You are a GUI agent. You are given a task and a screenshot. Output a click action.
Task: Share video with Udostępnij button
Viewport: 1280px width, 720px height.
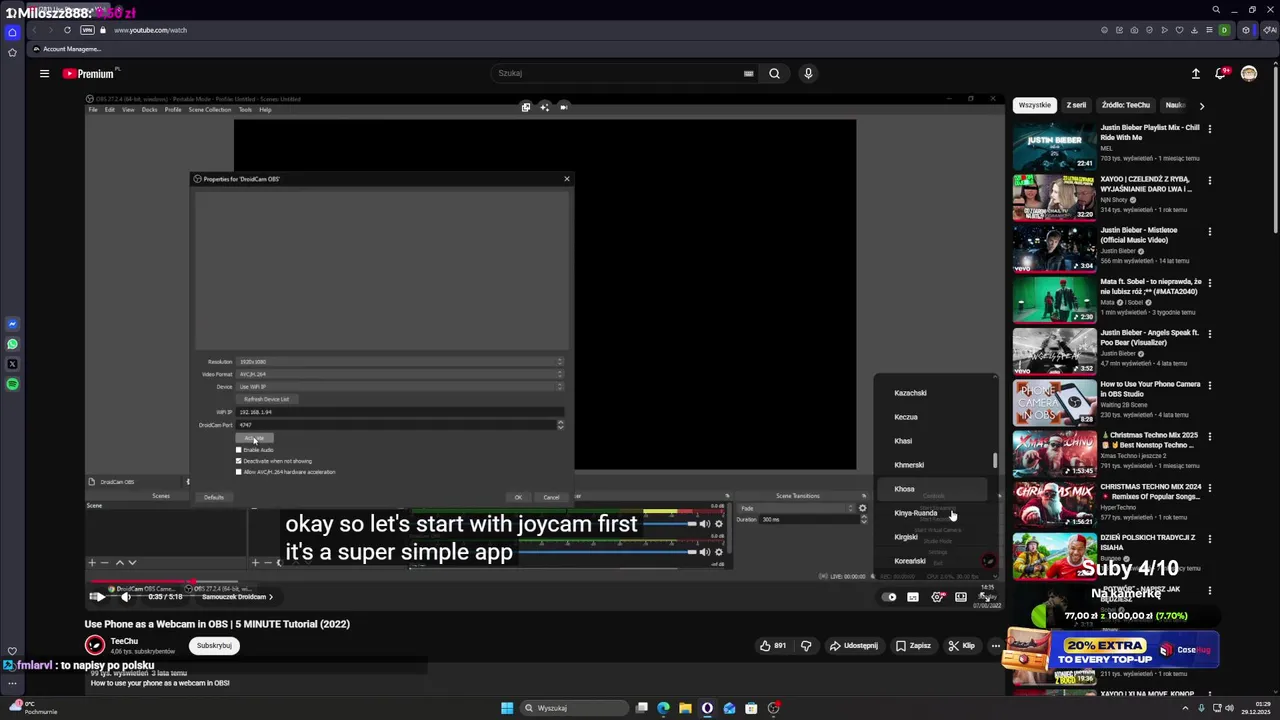854,646
